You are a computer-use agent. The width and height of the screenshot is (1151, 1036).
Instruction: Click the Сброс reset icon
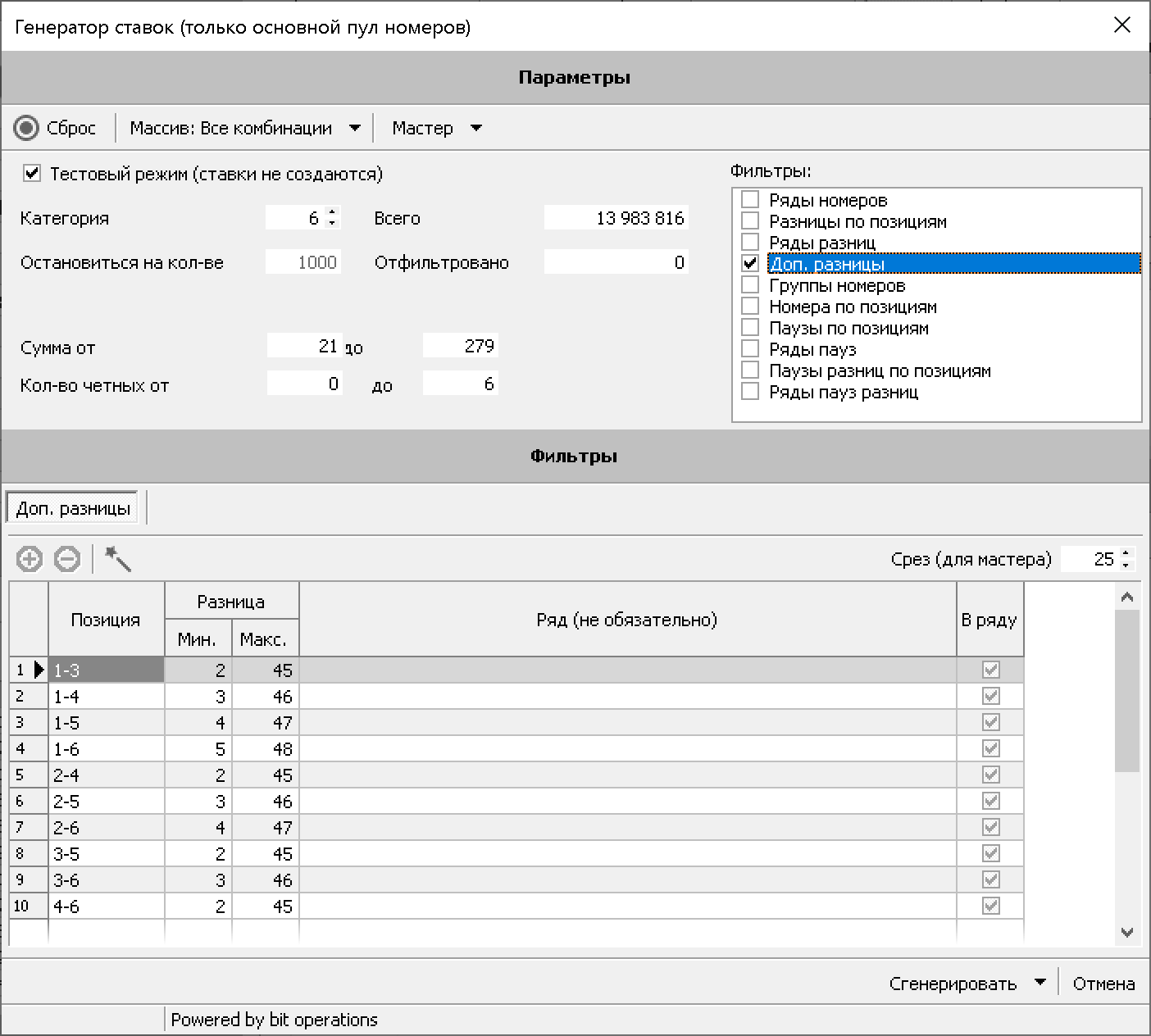point(26,128)
